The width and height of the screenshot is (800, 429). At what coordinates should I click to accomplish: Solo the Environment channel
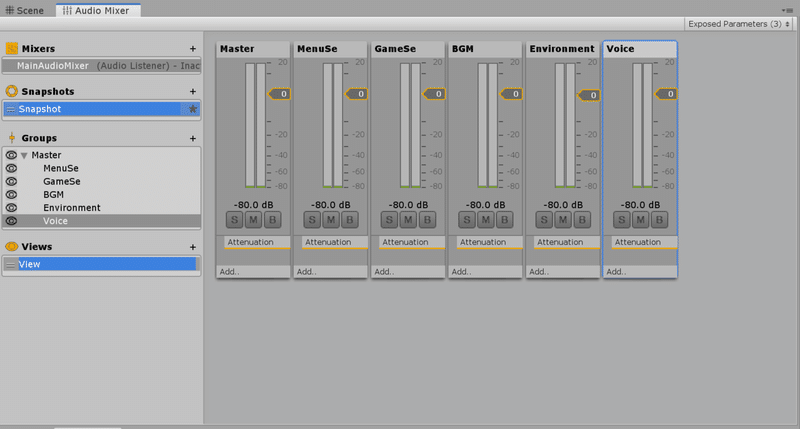tap(544, 220)
